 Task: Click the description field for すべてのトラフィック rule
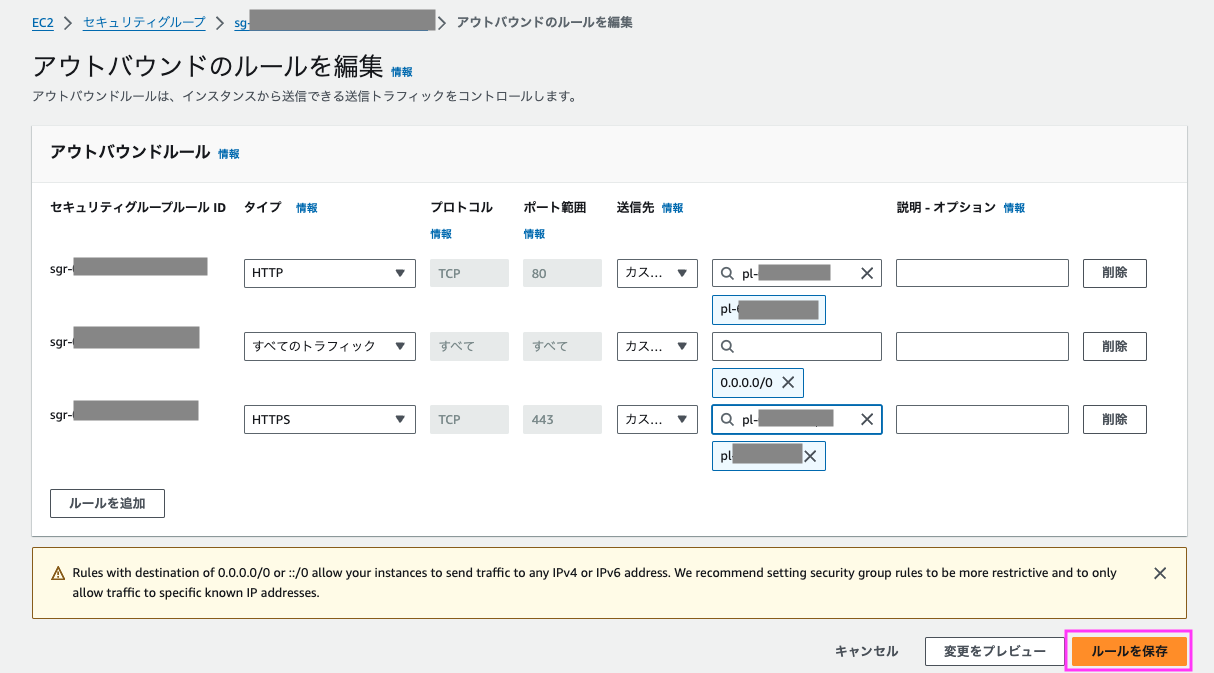[x=983, y=346]
